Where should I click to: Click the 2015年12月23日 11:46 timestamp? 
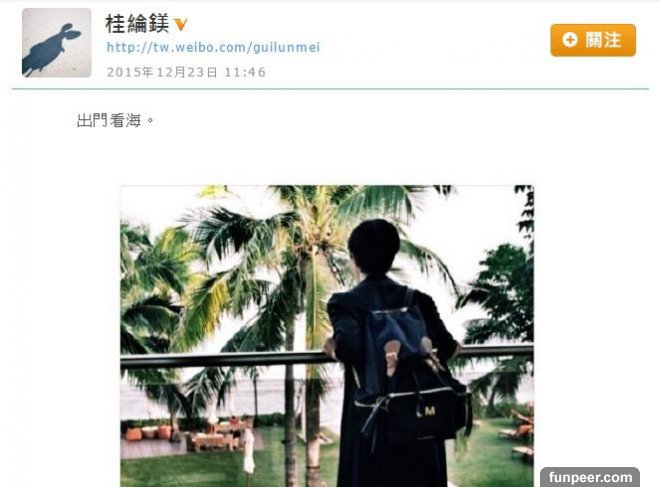point(186,72)
